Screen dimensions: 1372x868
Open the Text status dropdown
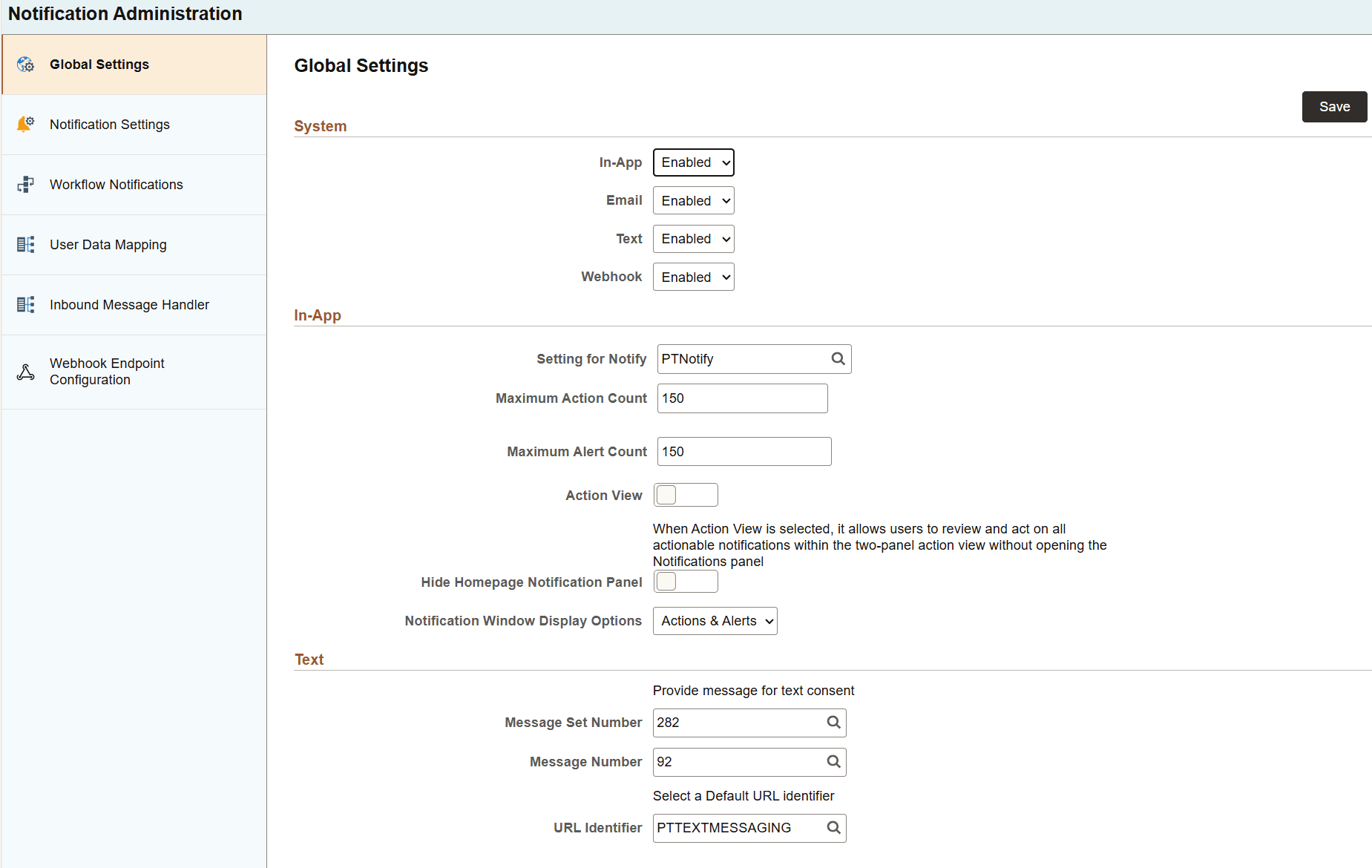[x=694, y=239]
